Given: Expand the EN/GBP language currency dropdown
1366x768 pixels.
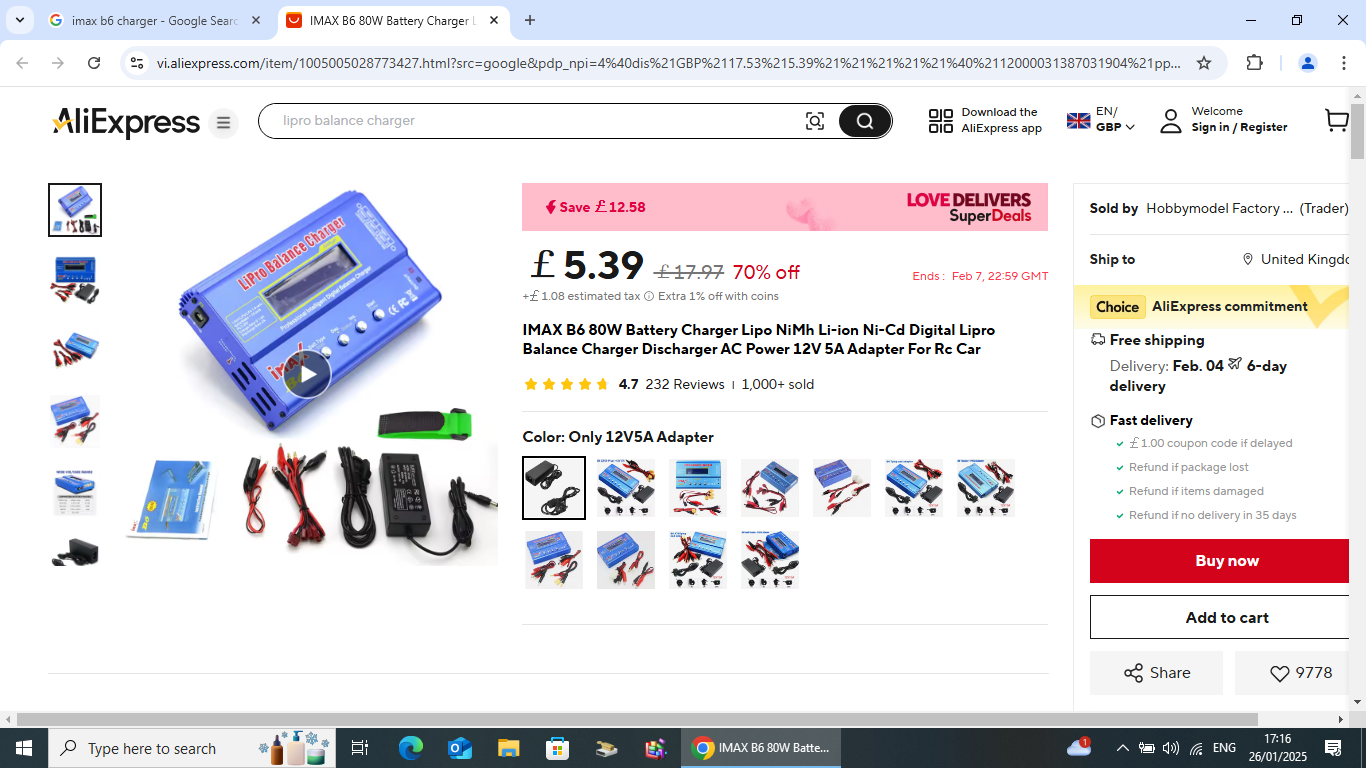Looking at the screenshot, I should [1101, 120].
